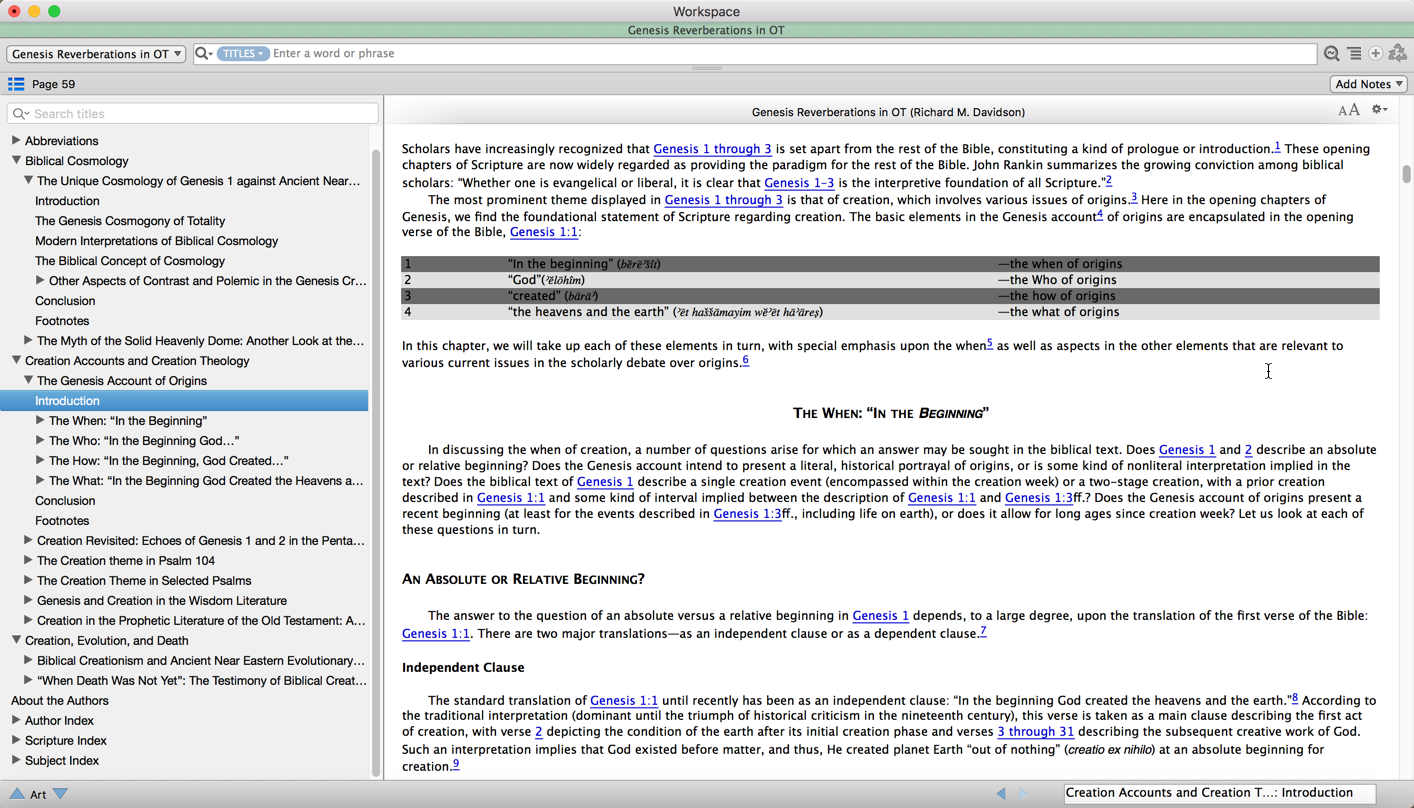Select Modern Interpretations of Biblical Cosmology

tap(156, 241)
